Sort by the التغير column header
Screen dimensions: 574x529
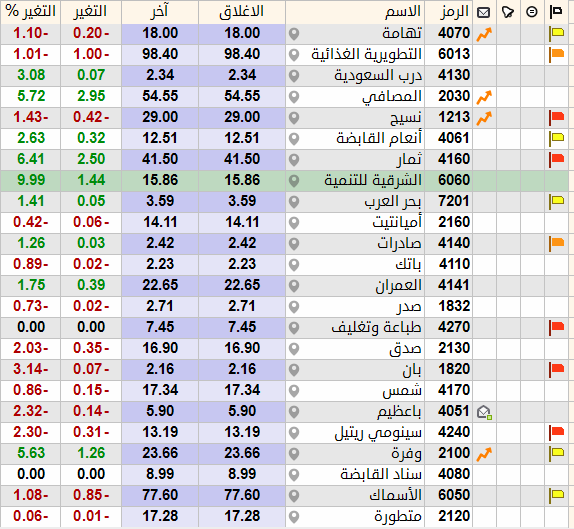90,12
